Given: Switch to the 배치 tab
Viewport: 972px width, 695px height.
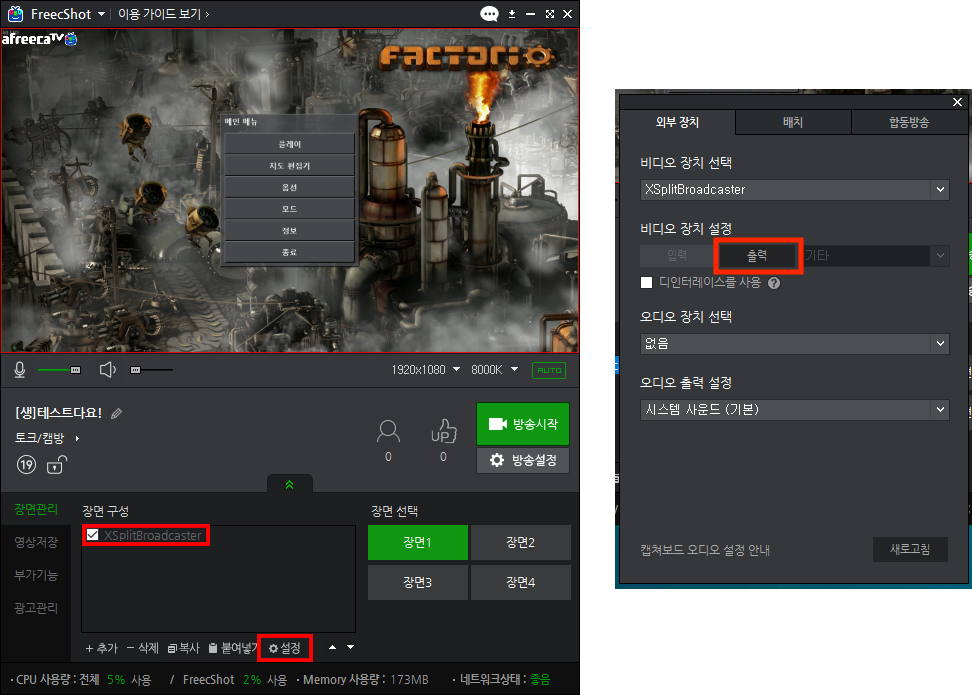Looking at the screenshot, I should [x=793, y=122].
